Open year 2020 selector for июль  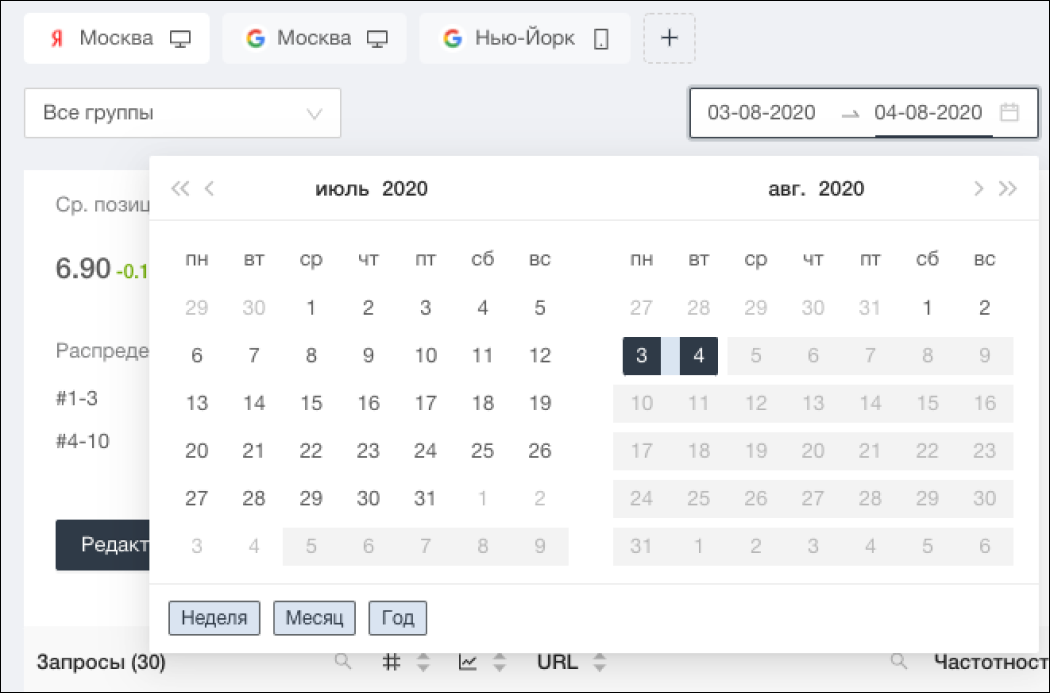click(405, 189)
